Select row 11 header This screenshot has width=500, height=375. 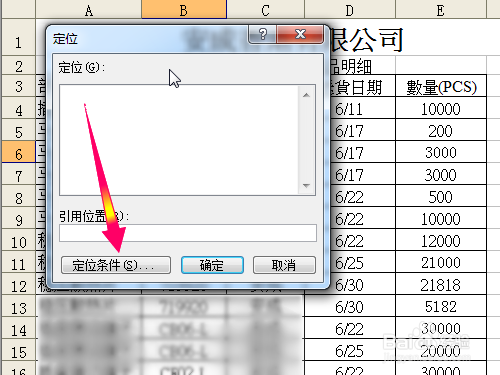coord(18,262)
